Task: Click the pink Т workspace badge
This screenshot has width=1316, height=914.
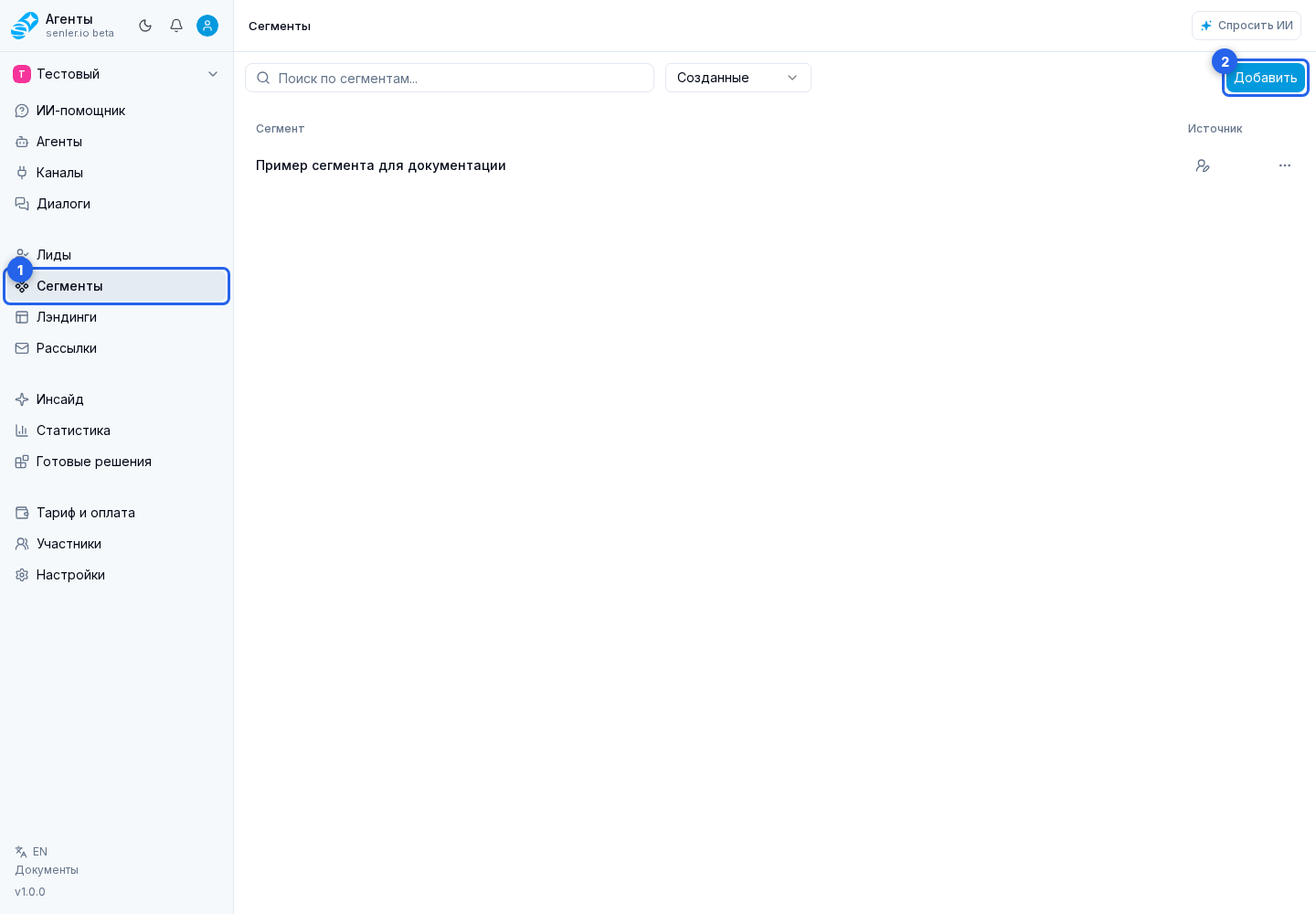Action: coord(22,74)
